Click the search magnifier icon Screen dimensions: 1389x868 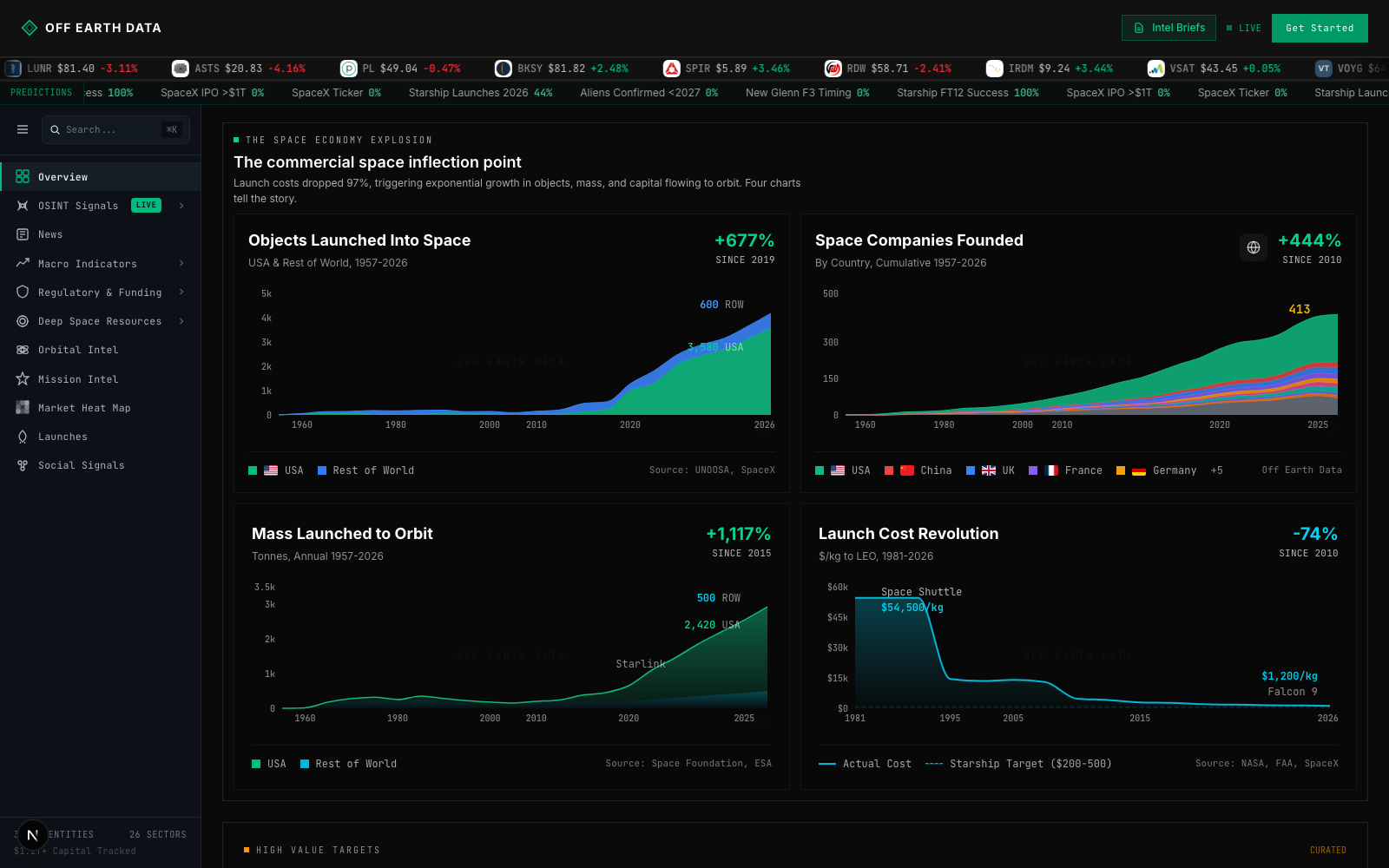56,129
